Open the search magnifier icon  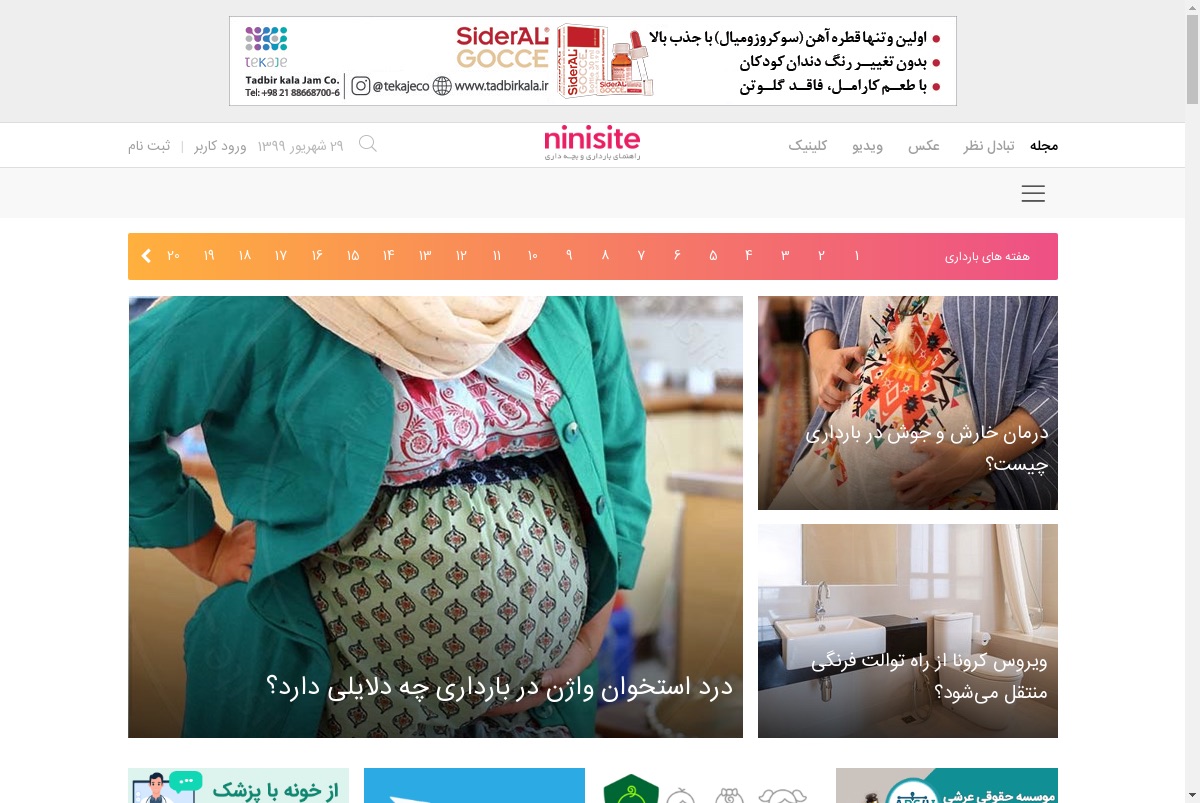pyautogui.click(x=368, y=144)
